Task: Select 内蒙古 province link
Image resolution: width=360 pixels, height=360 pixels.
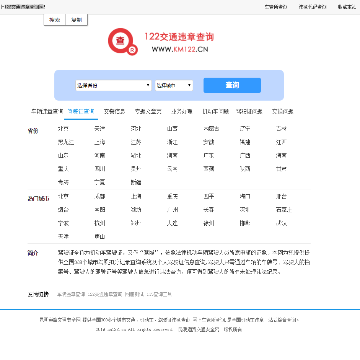Action: [211, 129]
